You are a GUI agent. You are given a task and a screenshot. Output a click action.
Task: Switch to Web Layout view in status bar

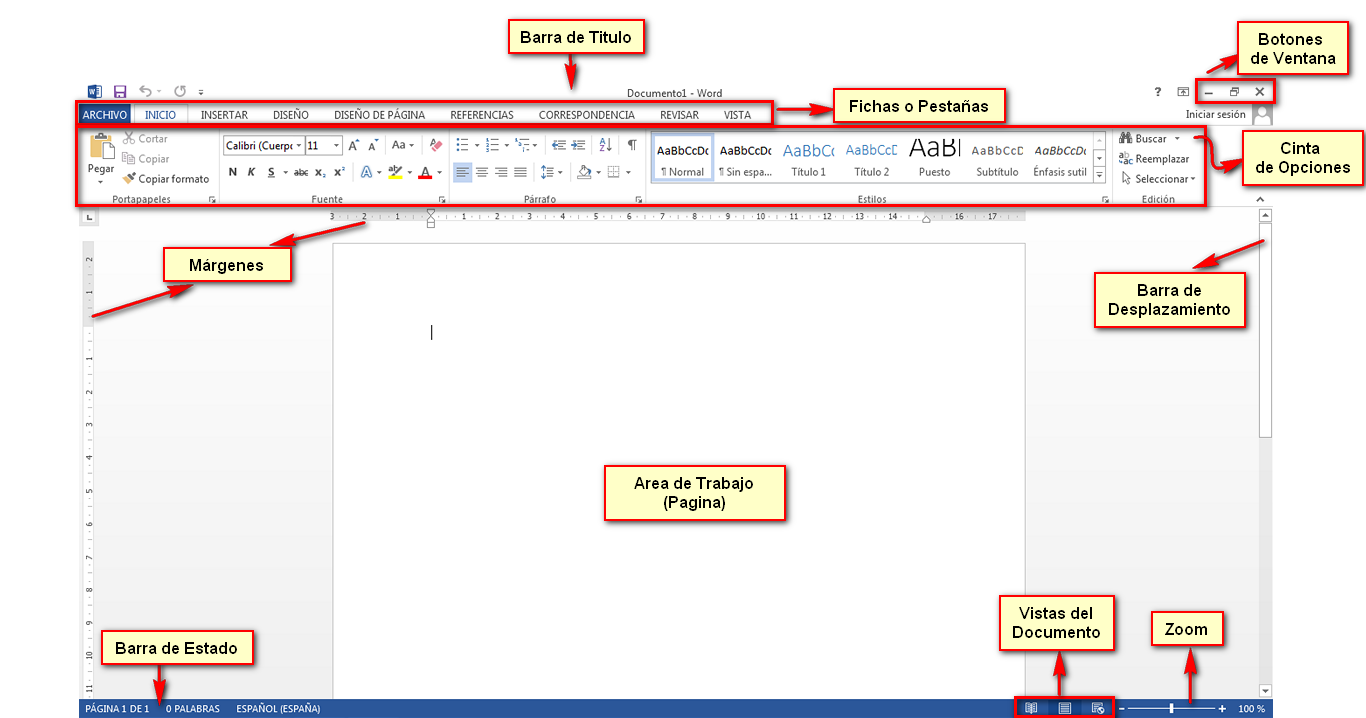(1098, 708)
